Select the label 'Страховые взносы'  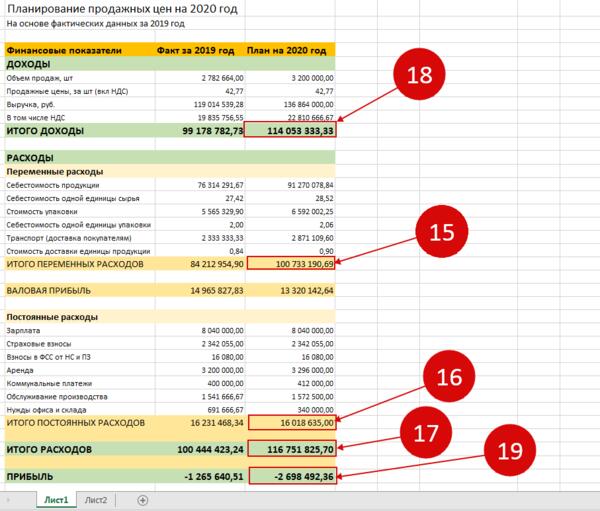tap(39, 344)
